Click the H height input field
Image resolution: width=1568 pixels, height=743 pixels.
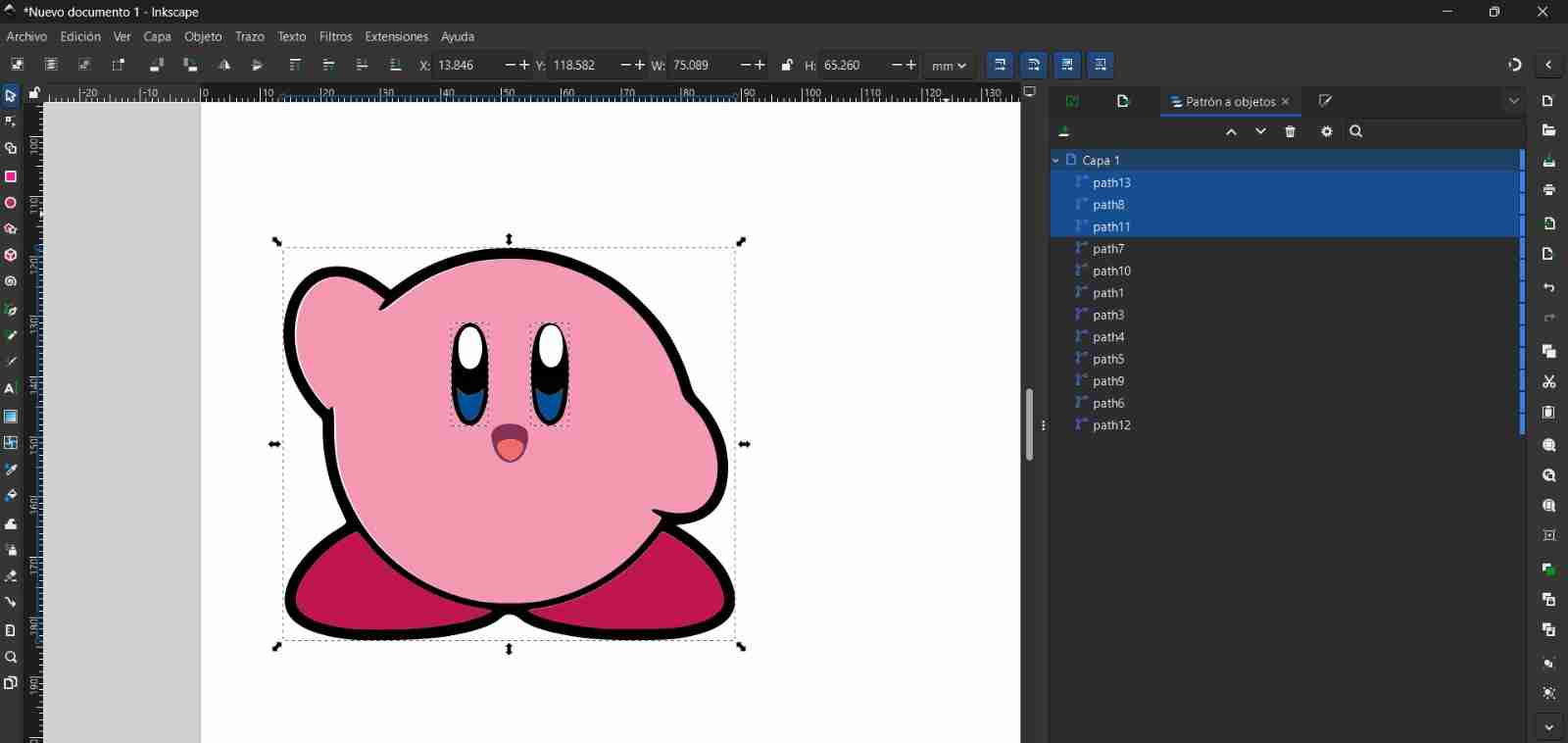coord(853,65)
